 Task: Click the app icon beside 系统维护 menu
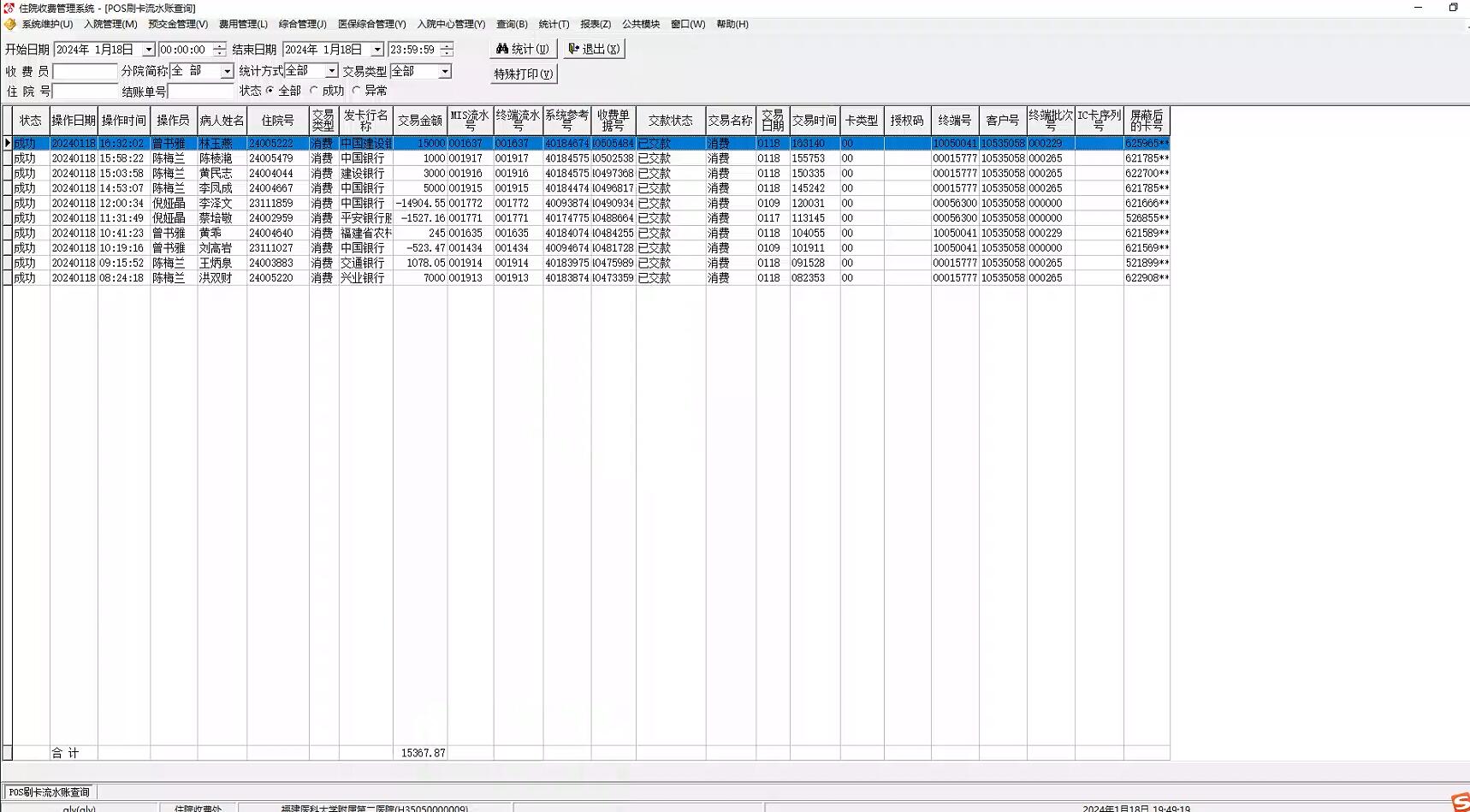coord(10,24)
